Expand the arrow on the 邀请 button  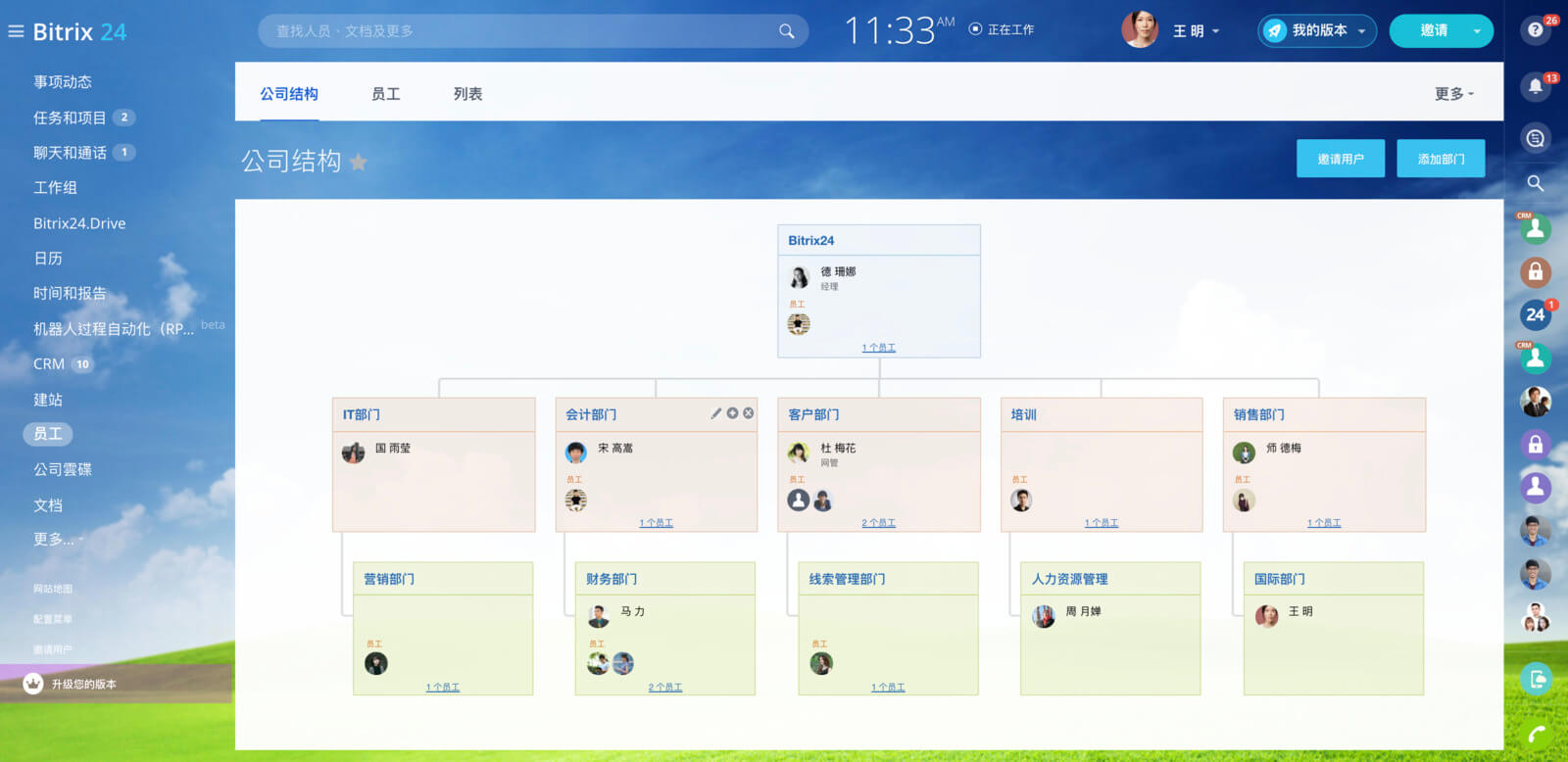click(1477, 31)
